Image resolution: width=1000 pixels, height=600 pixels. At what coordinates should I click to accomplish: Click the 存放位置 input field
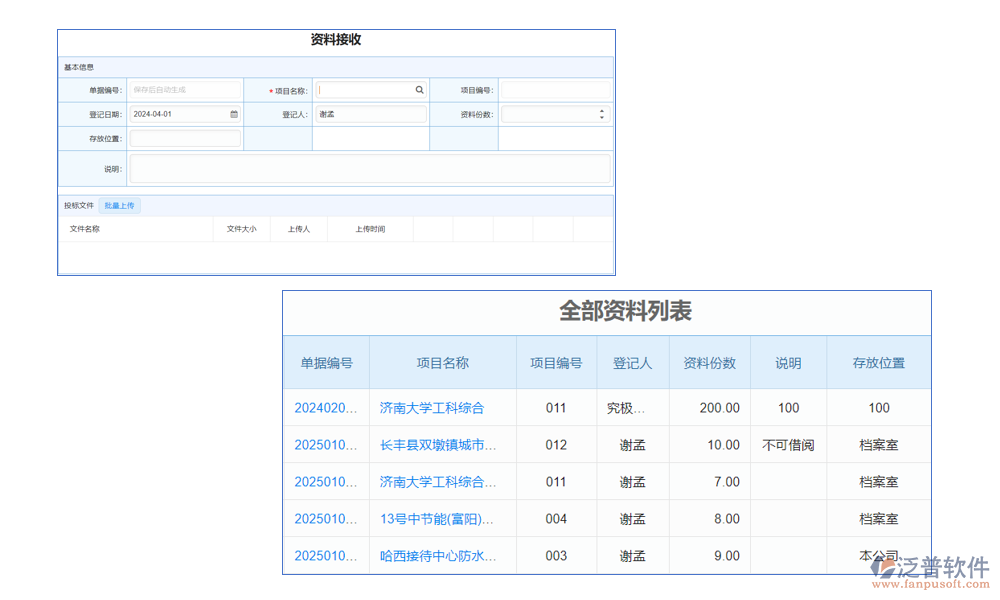coord(185,138)
